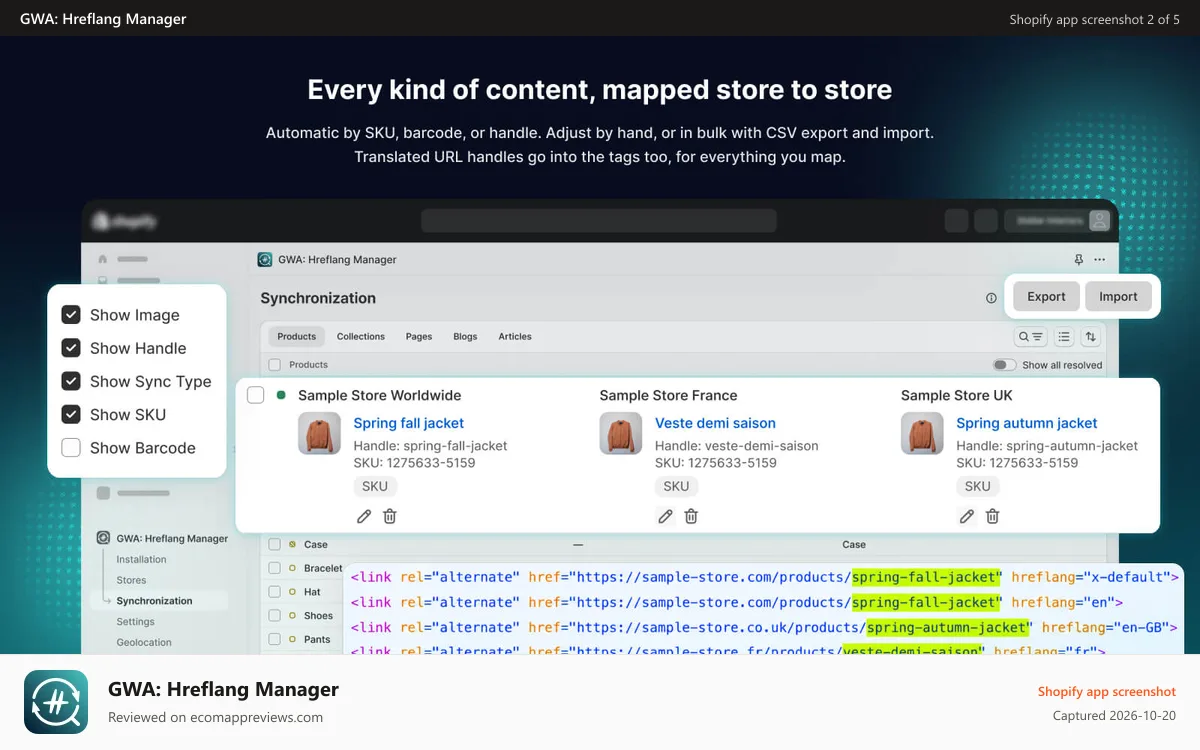The width and height of the screenshot is (1200, 750).
Task: Click 'Handle: spring-fall-jacket' text
Action: [430, 446]
